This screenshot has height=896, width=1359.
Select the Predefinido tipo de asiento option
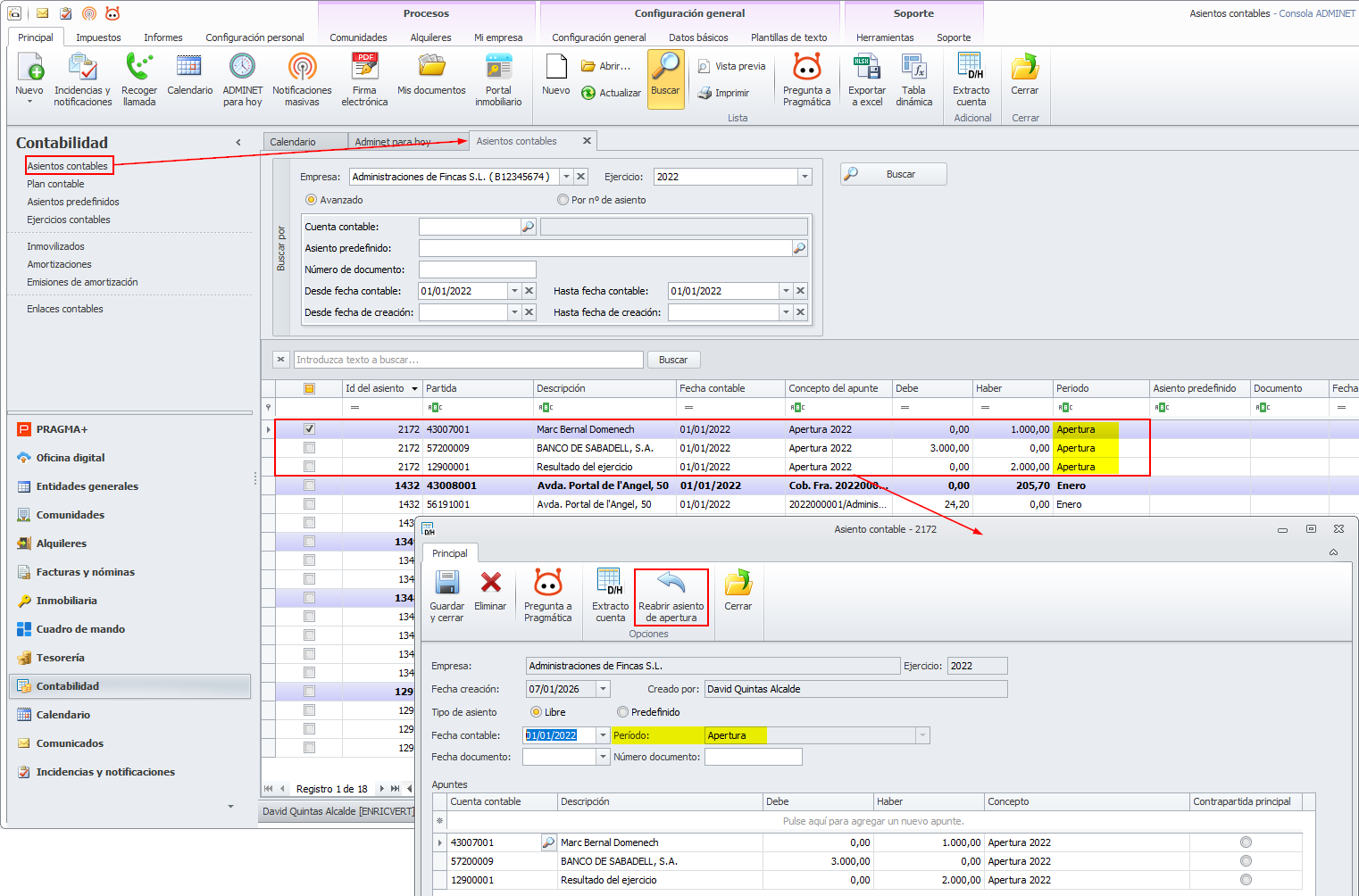[623, 712]
